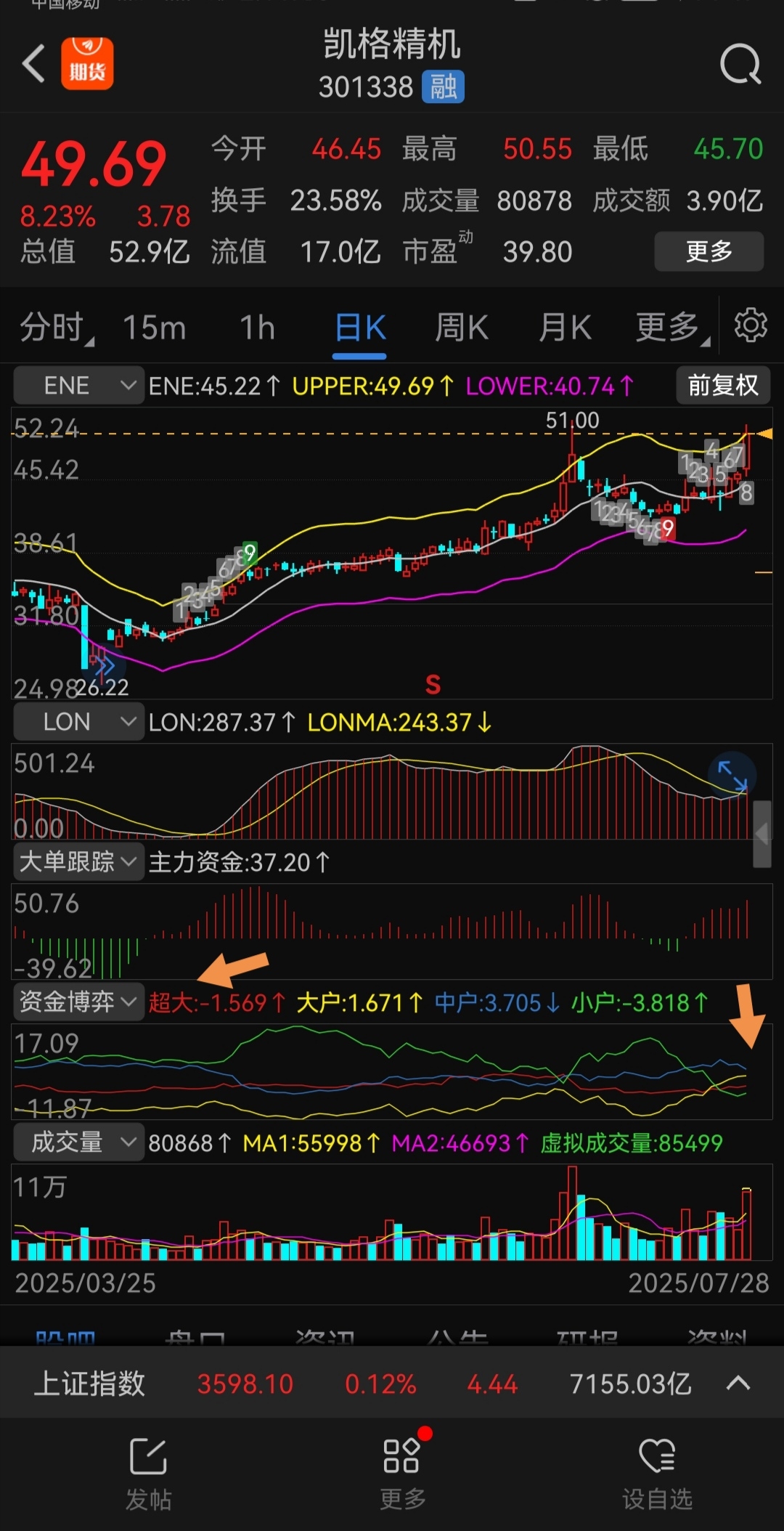Image resolution: width=784 pixels, height=1531 pixels.
Task: Tap the 虚拟成交量:85499 label
Action: pos(632,1143)
